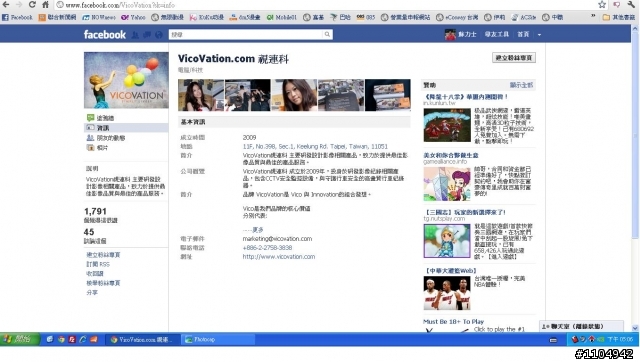Open the Mobile01 bookmark
Screen dimensions: 640x362
coord(282,18)
